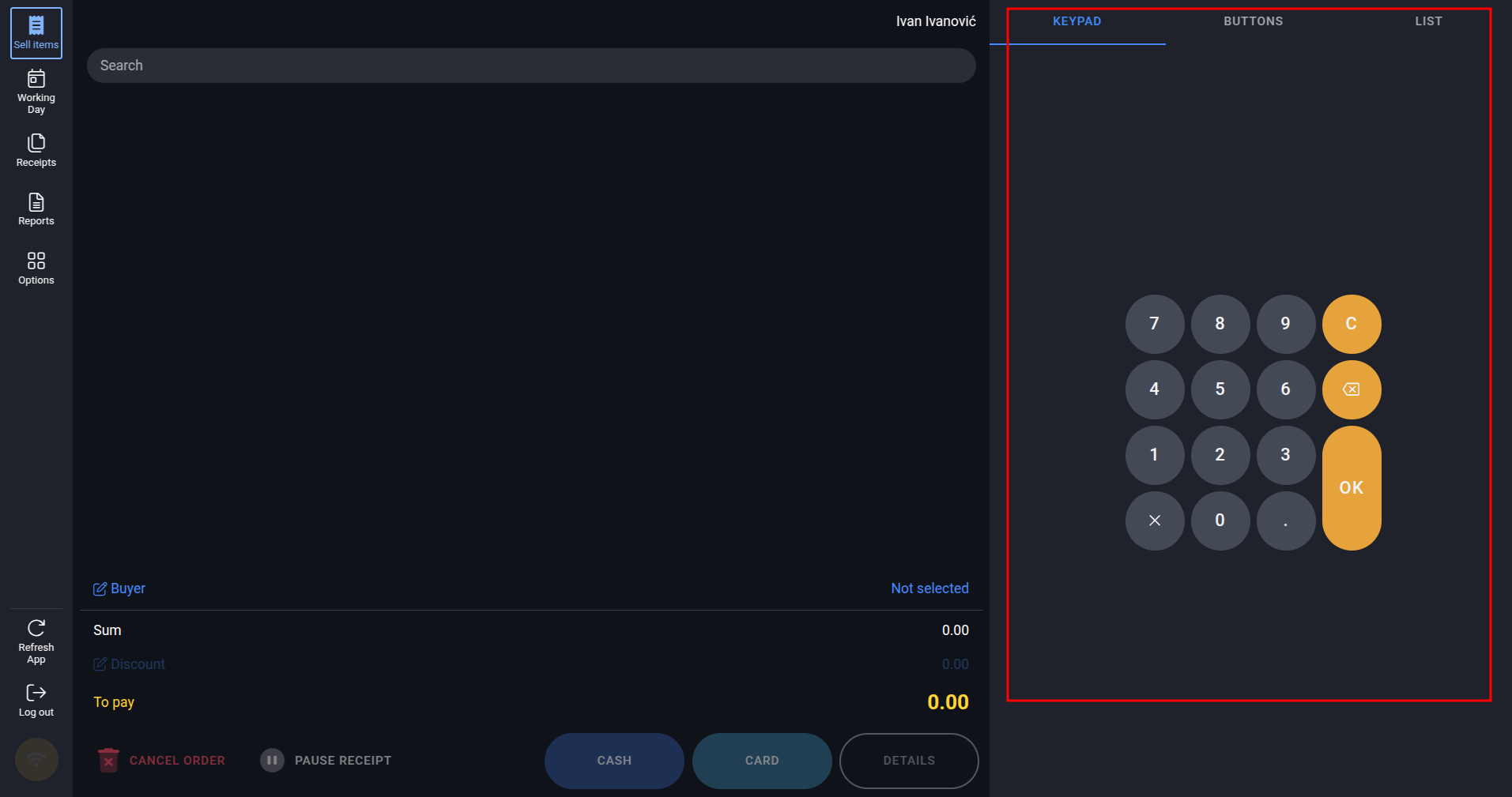Click Cancel Order
The height and width of the screenshot is (797, 1512).
pyautogui.click(x=162, y=761)
